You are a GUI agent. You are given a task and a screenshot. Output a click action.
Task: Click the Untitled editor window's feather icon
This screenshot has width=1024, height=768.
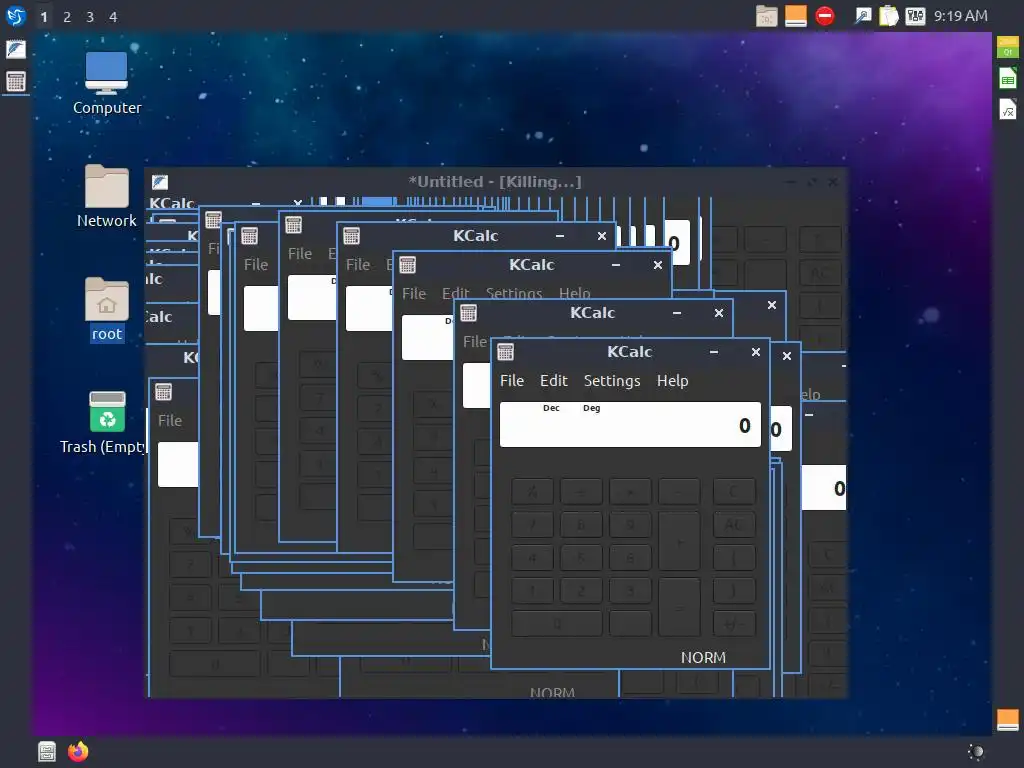click(160, 182)
